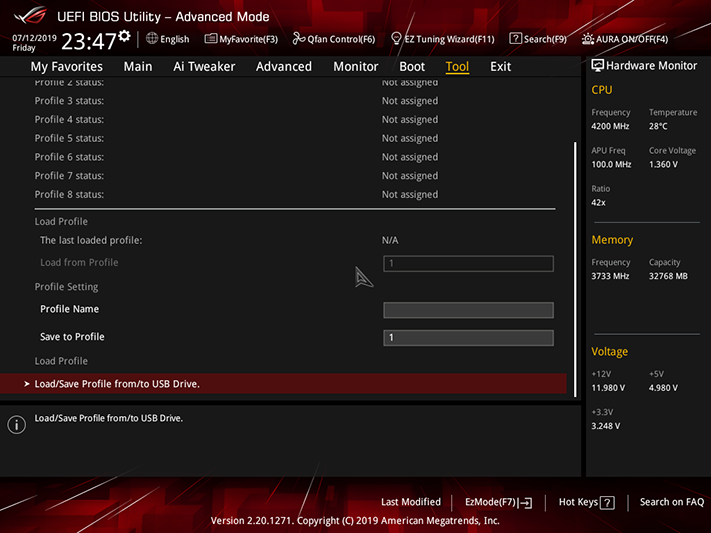Screen dimensions: 711x533
Task: Open the Boot tab
Action: pyautogui.click(x=412, y=66)
